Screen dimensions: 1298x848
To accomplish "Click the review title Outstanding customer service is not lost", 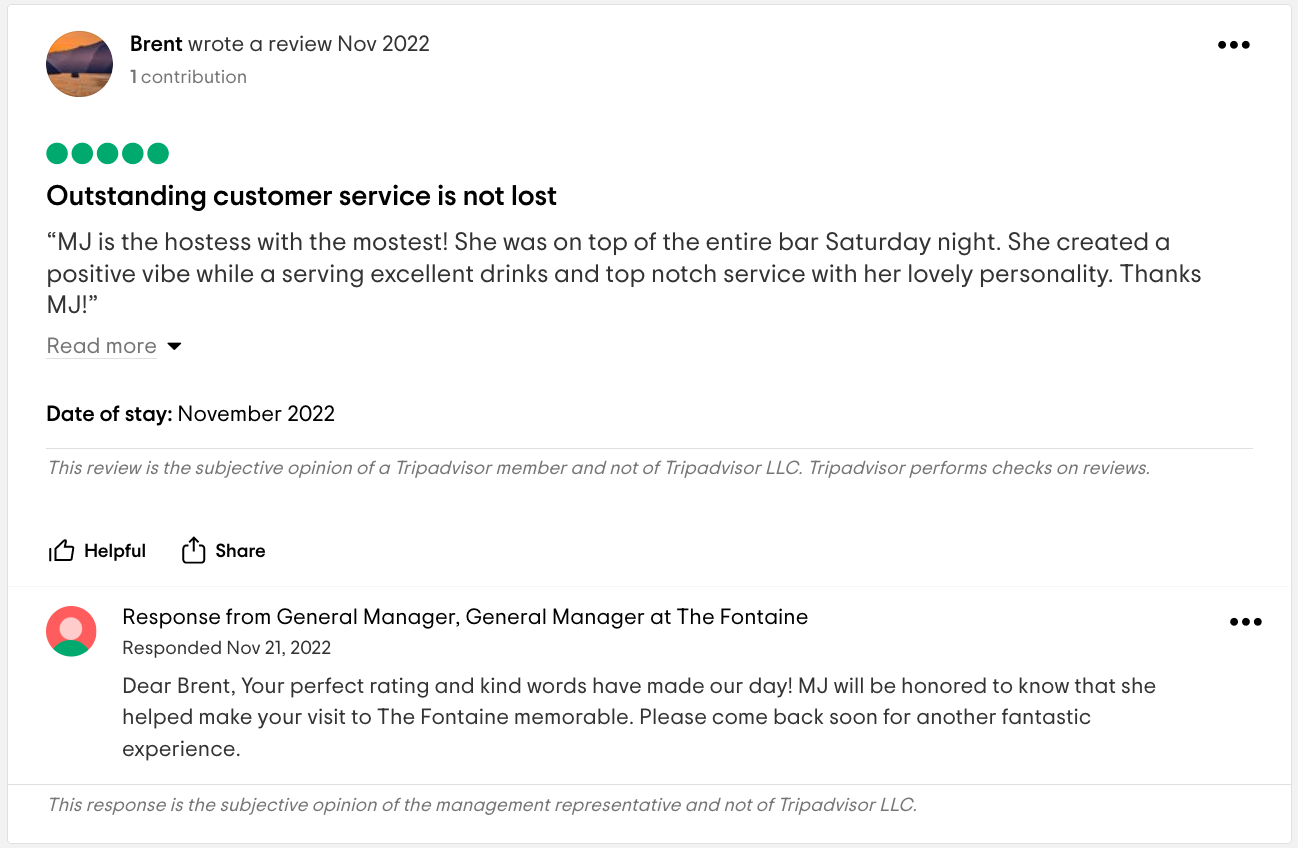I will point(301,196).
